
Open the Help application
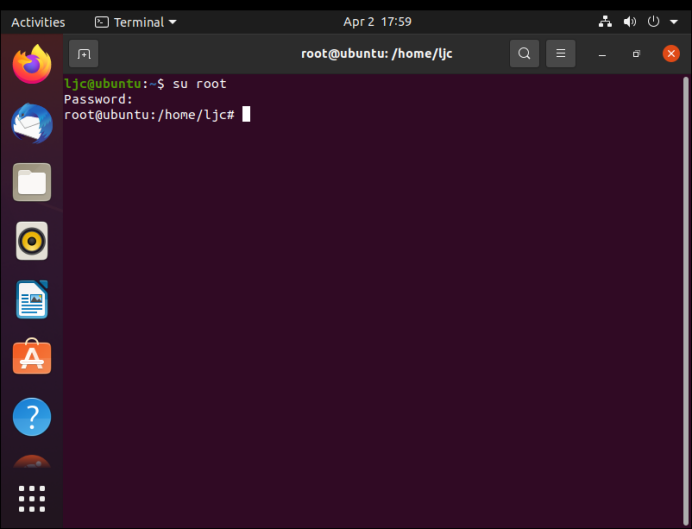coord(32,417)
